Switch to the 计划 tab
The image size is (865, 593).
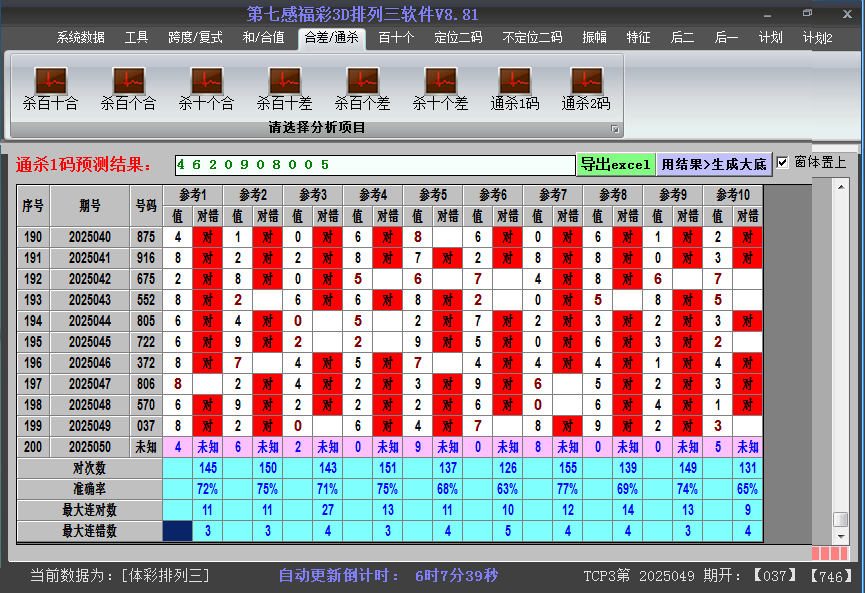click(770, 38)
